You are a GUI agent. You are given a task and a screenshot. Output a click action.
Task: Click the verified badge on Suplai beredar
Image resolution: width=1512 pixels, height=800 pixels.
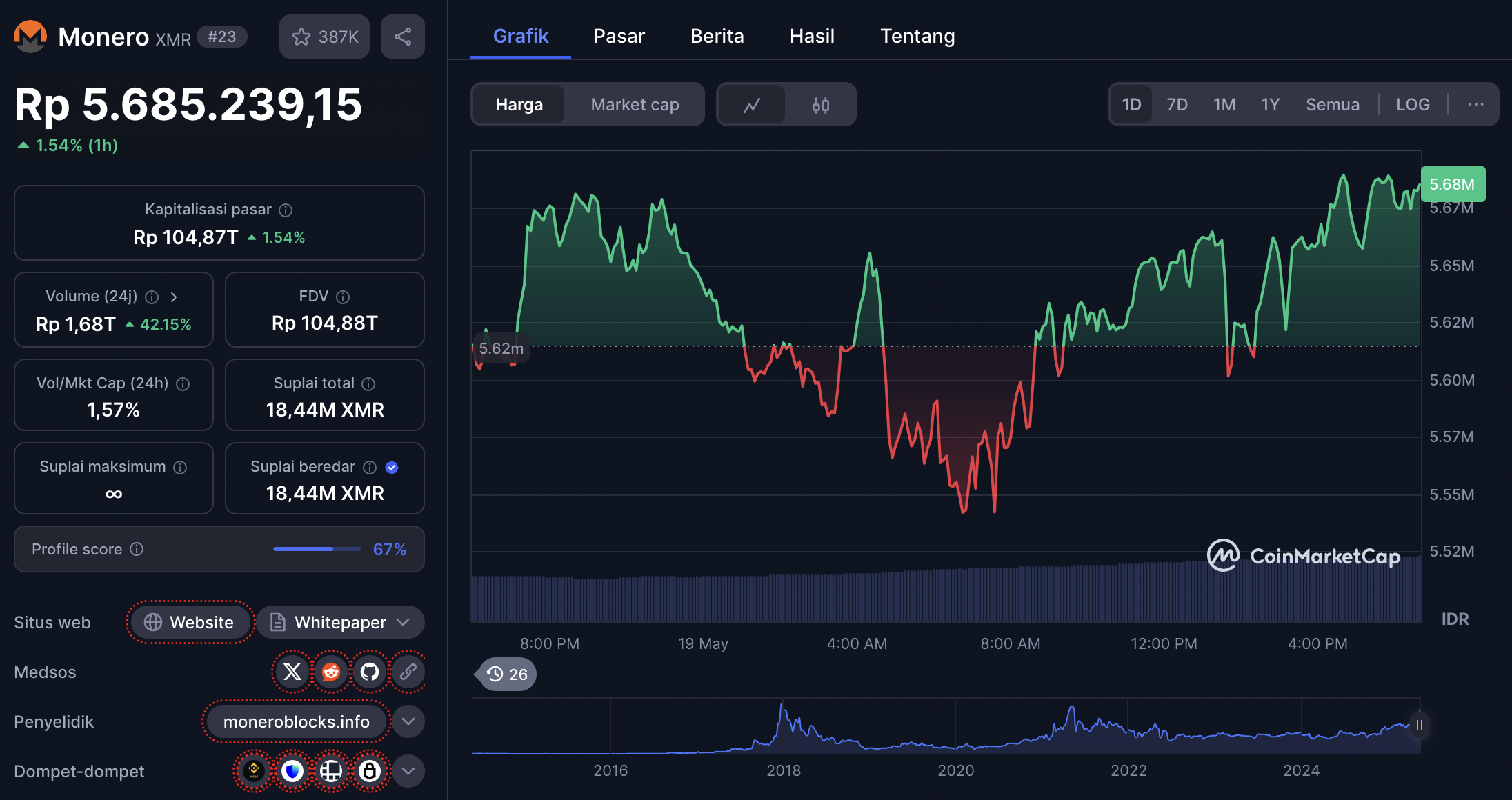[x=392, y=468]
